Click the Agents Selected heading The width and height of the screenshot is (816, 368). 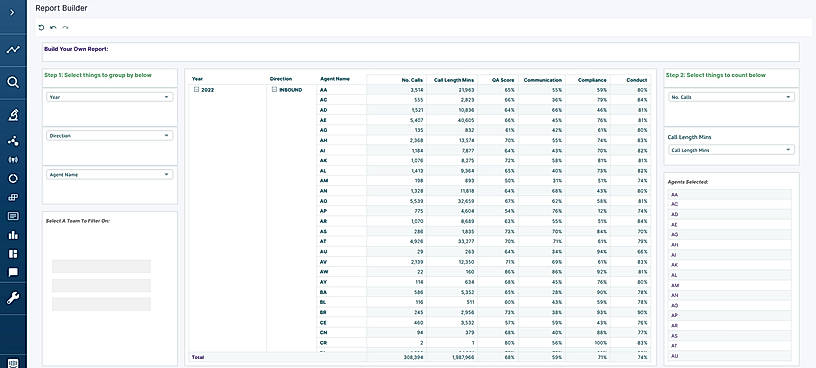point(687,182)
